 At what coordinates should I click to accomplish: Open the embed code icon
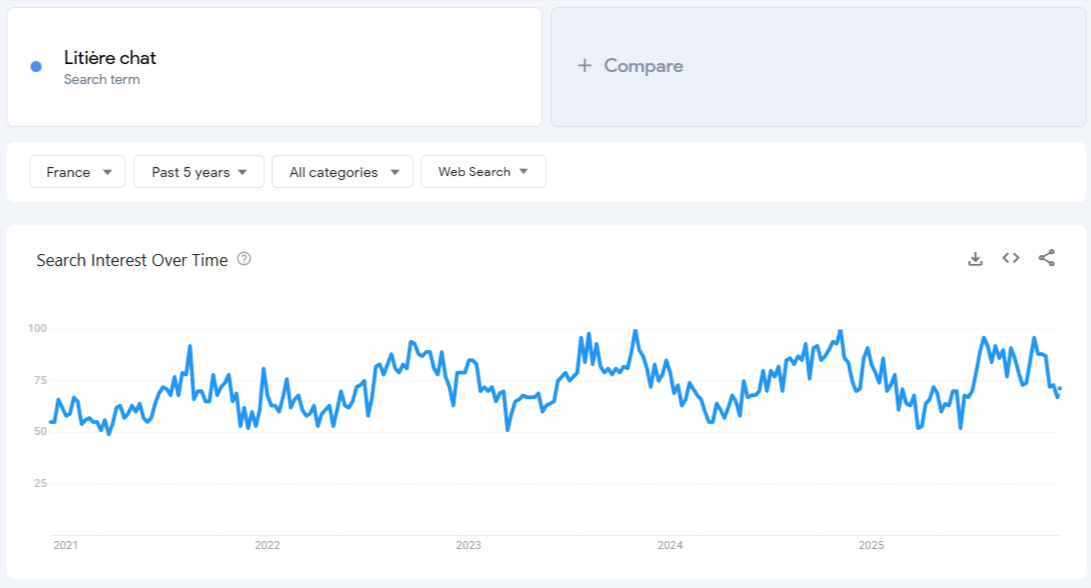(x=1010, y=258)
